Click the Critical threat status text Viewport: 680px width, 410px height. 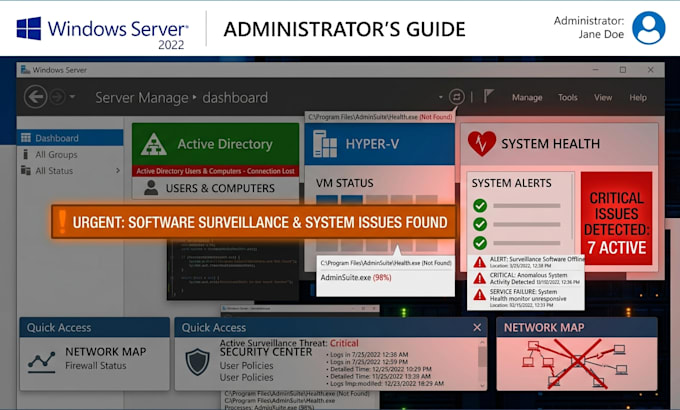[344, 343]
